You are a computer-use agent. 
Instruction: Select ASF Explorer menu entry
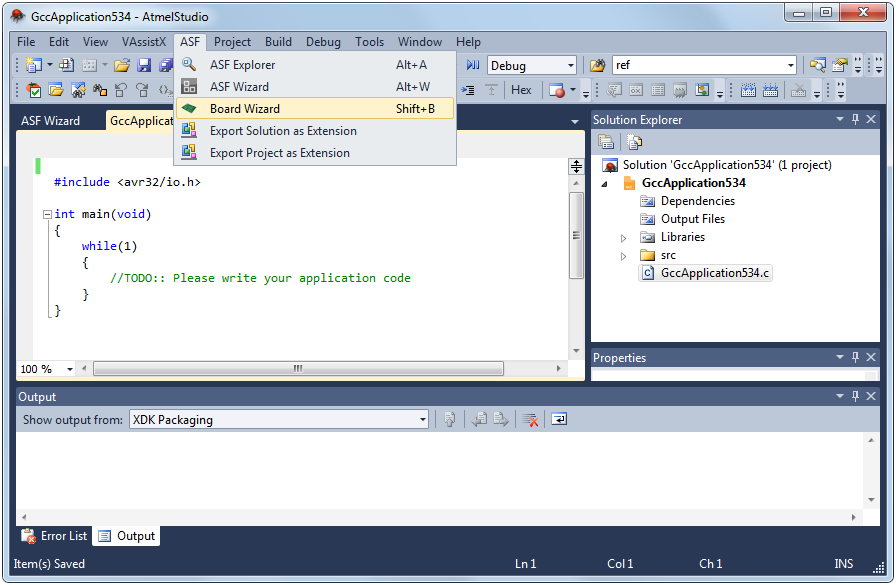point(315,65)
